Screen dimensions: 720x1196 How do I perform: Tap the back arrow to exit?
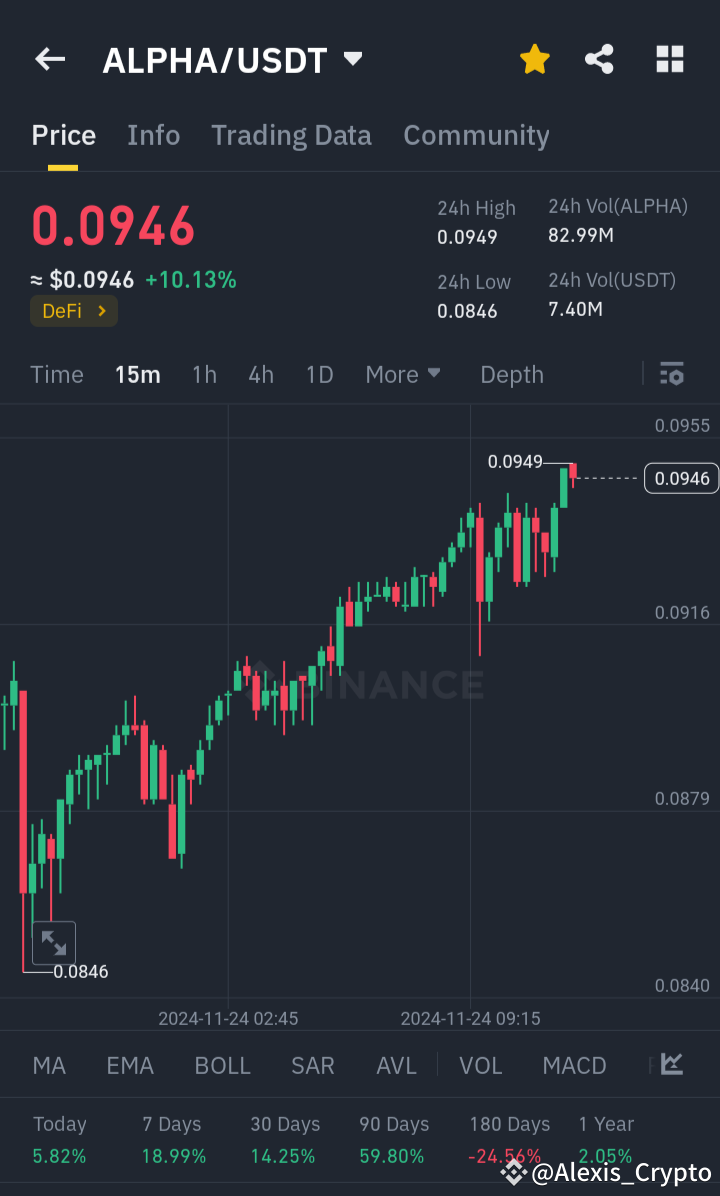coord(49,59)
